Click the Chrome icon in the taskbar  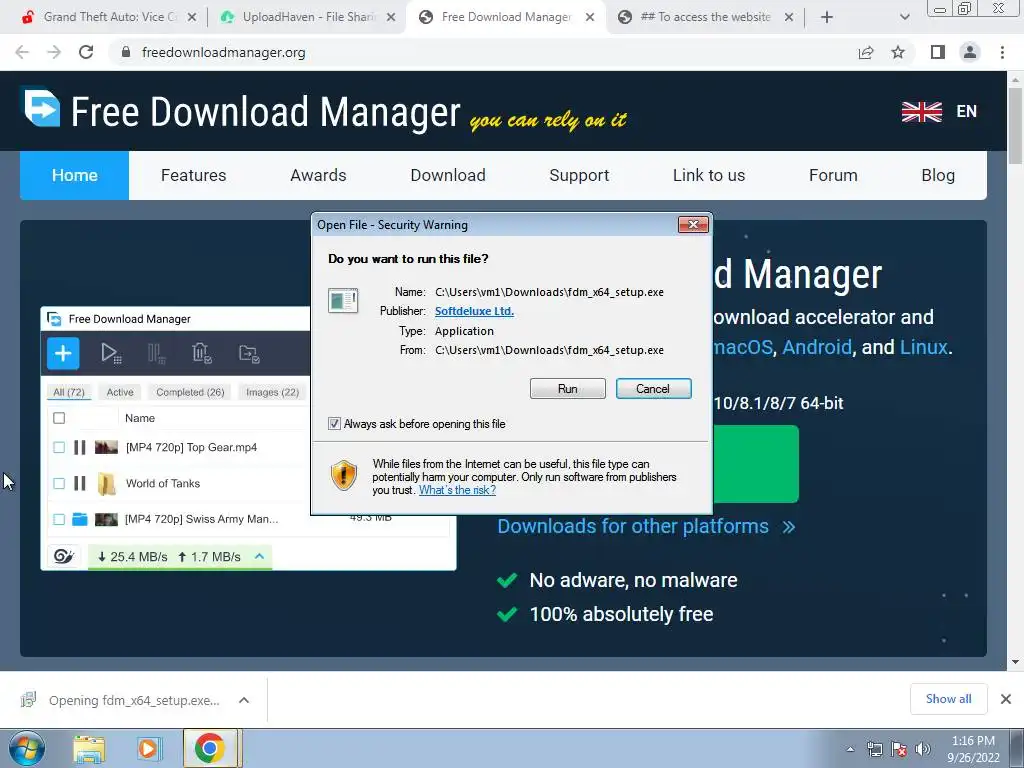210,748
